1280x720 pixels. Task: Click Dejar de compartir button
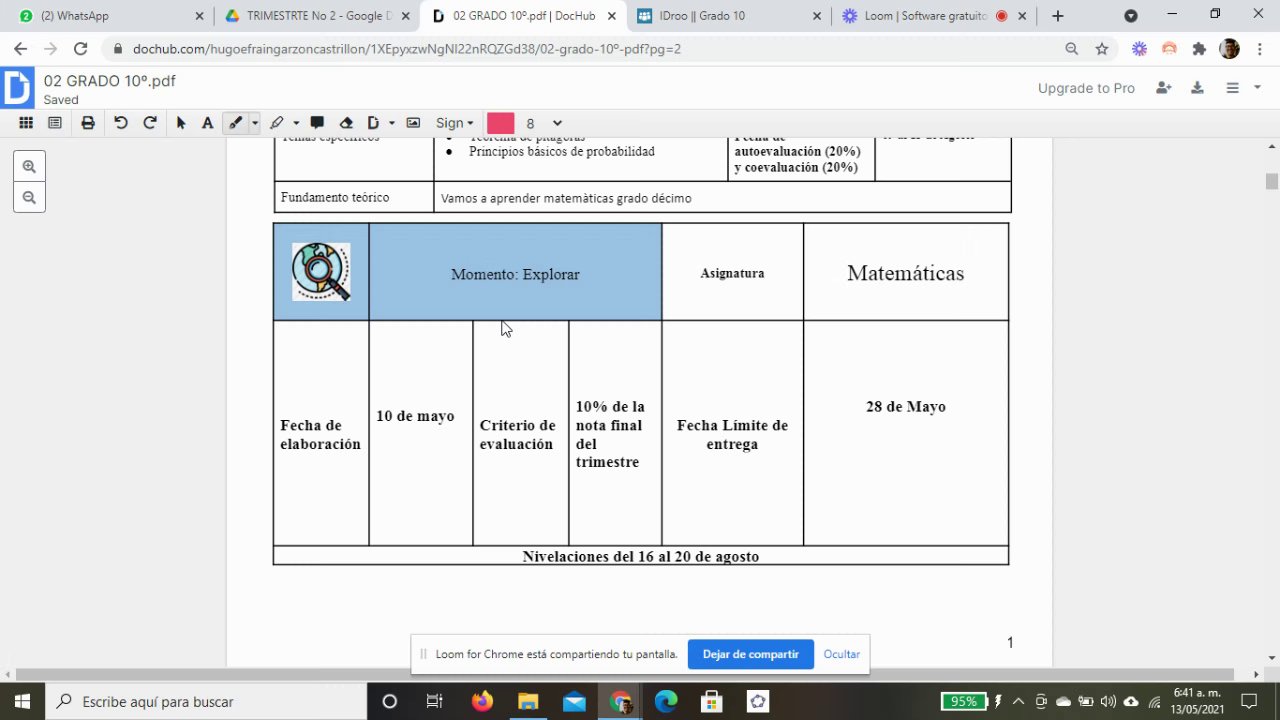(750, 654)
